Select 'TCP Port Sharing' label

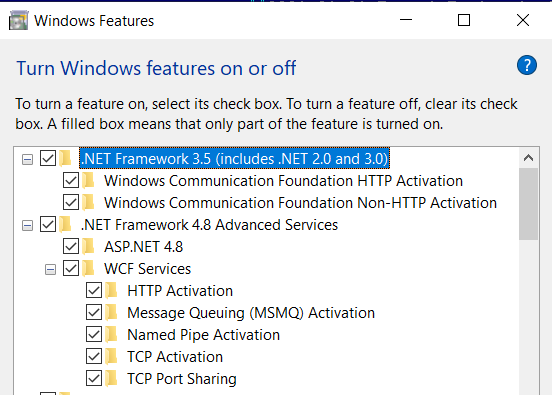tap(182, 378)
